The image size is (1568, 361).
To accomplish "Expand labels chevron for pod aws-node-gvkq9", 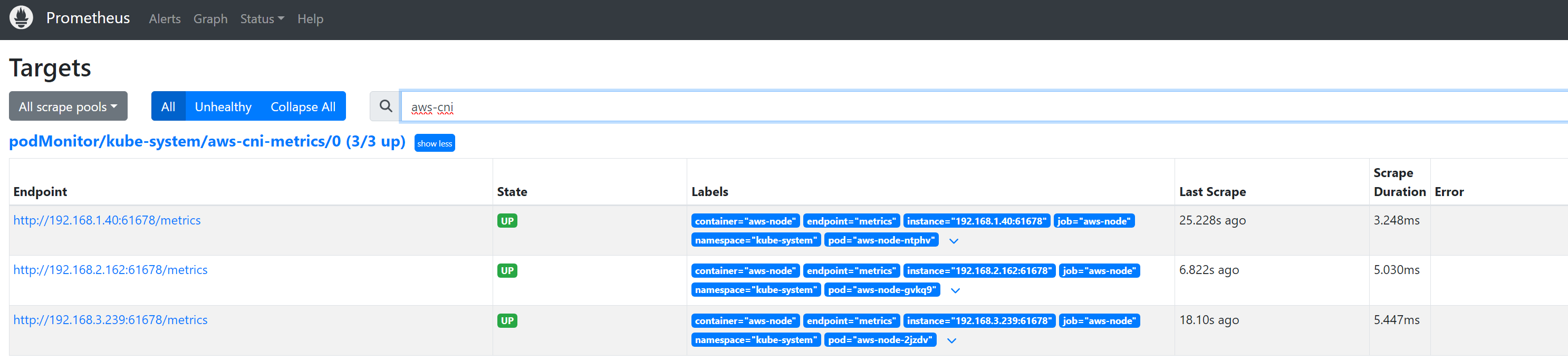I will pyautogui.click(x=956, y=290).
